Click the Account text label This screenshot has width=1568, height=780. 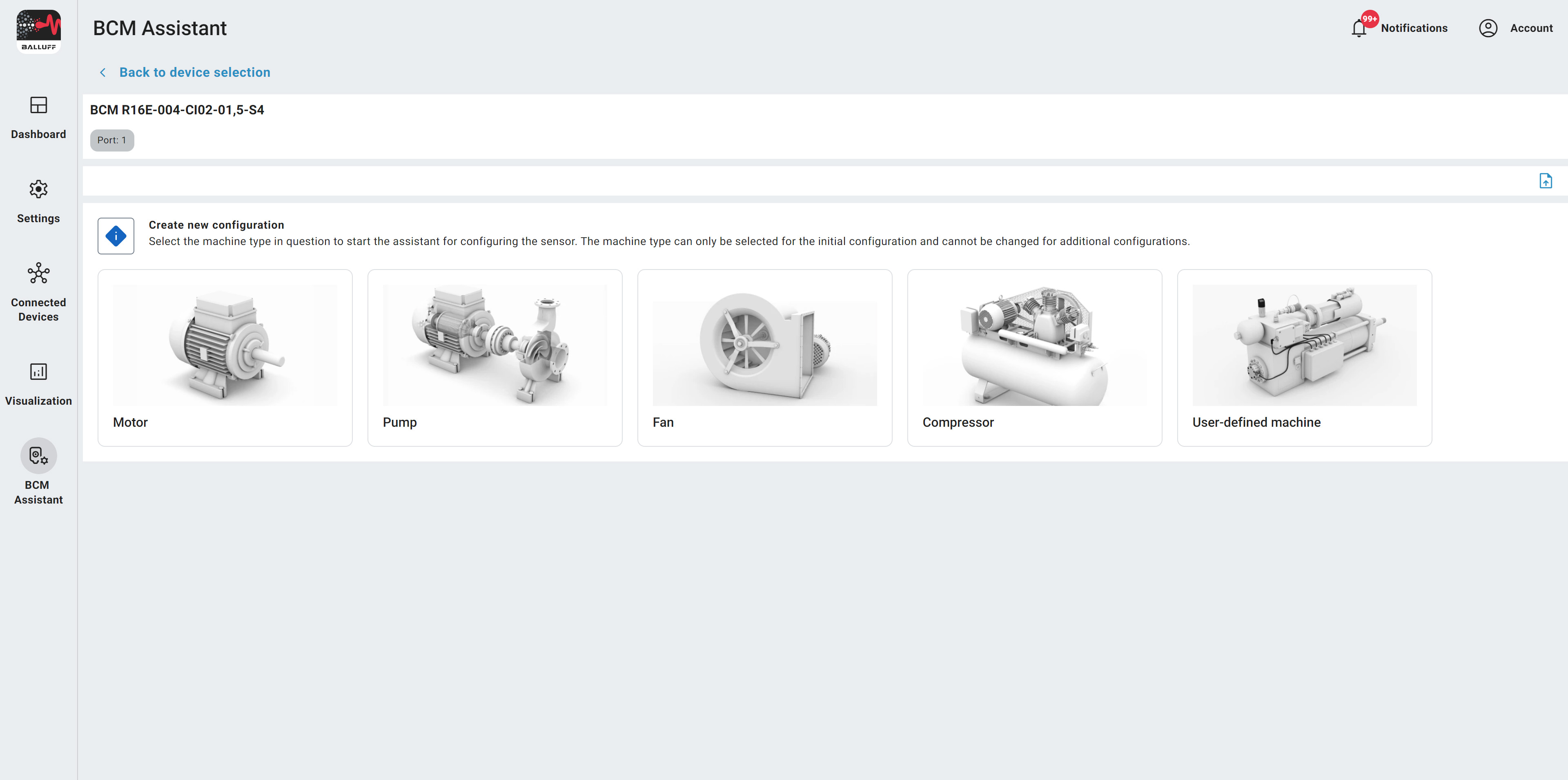pyautogui.click(x=1531, y=29)
